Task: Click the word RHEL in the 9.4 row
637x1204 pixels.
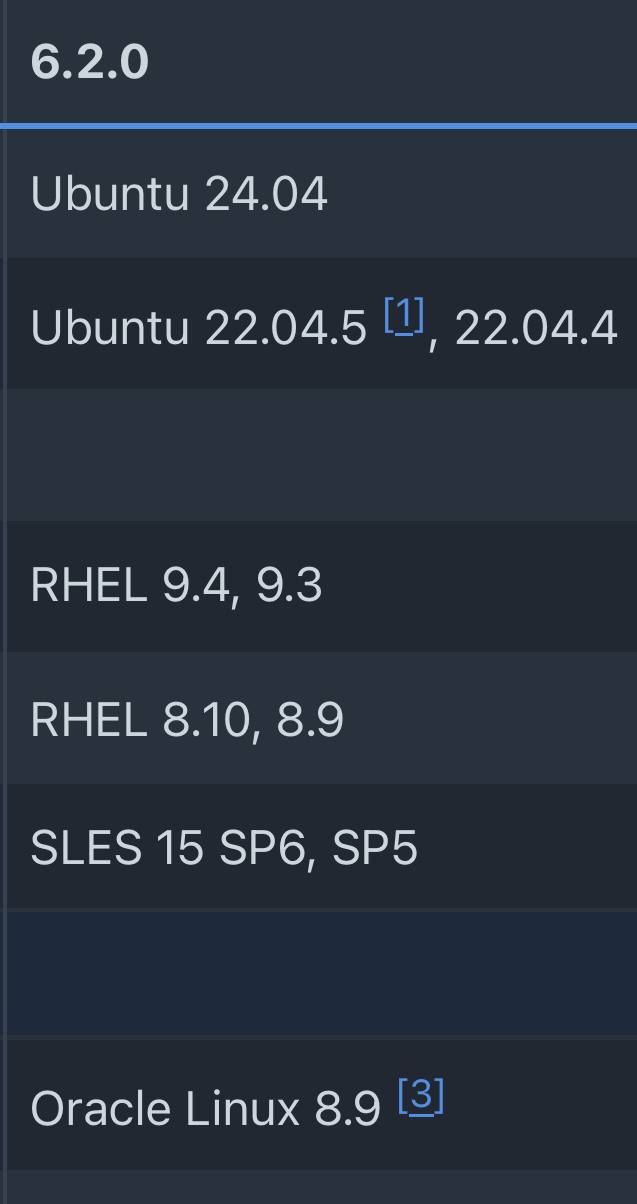Action: click(x=89, y=585)
